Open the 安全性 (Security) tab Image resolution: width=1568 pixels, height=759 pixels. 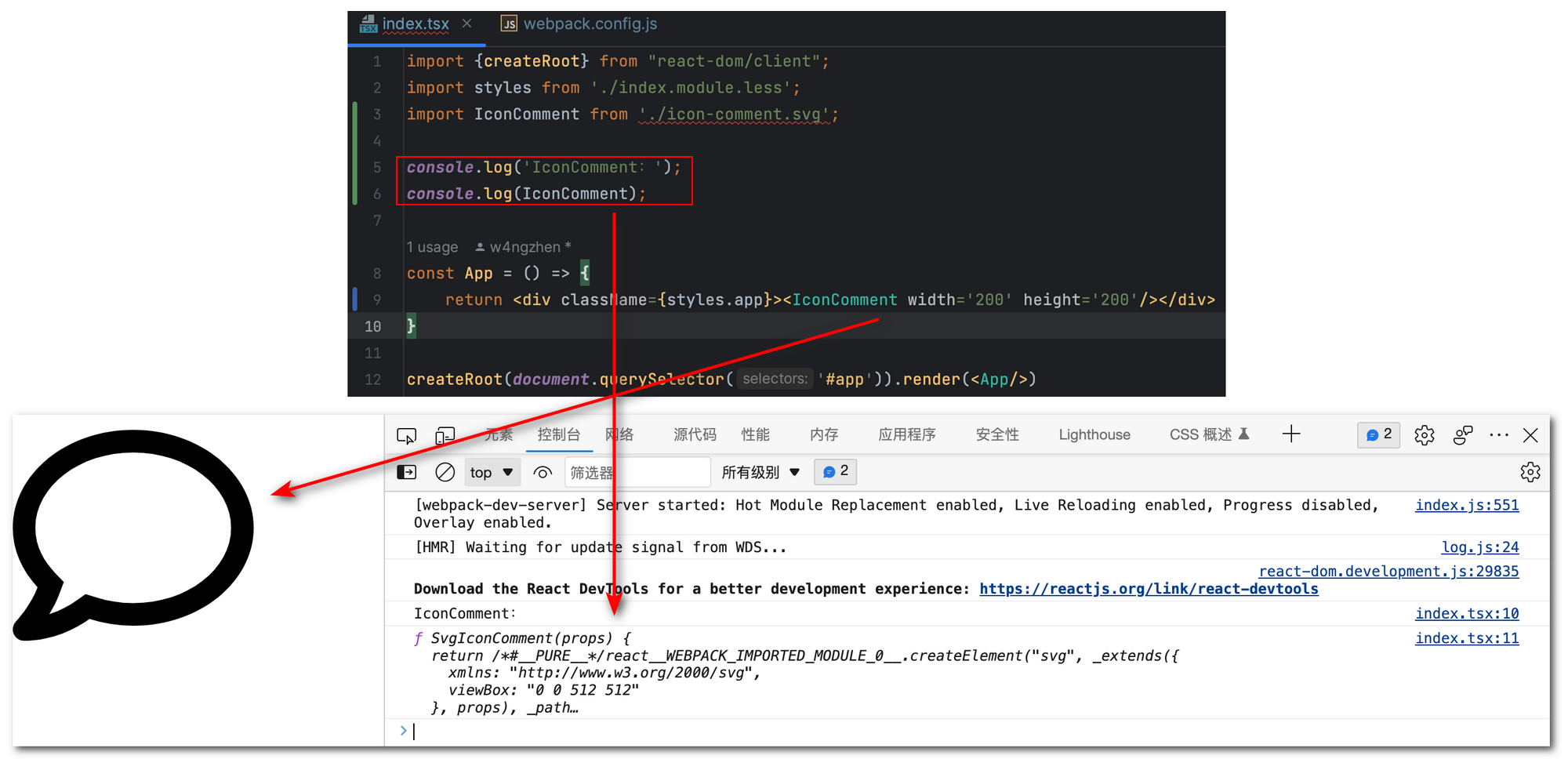pos(997,434)
